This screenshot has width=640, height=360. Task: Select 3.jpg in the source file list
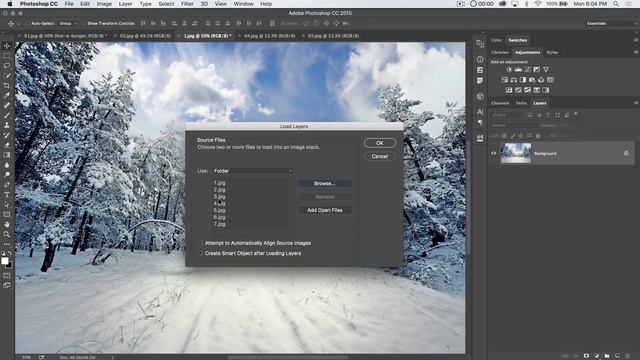[219, 197]
